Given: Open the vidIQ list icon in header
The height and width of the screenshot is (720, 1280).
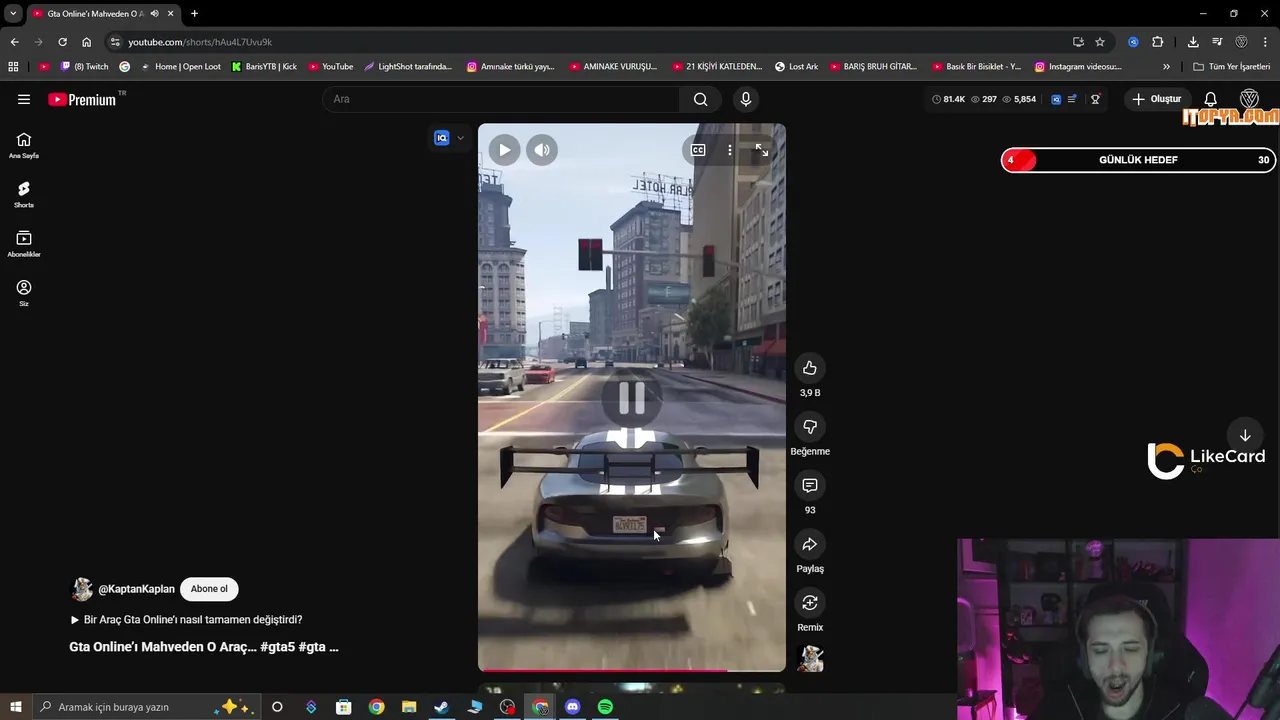Looking at the screenshot, I should coord(1072,99).
